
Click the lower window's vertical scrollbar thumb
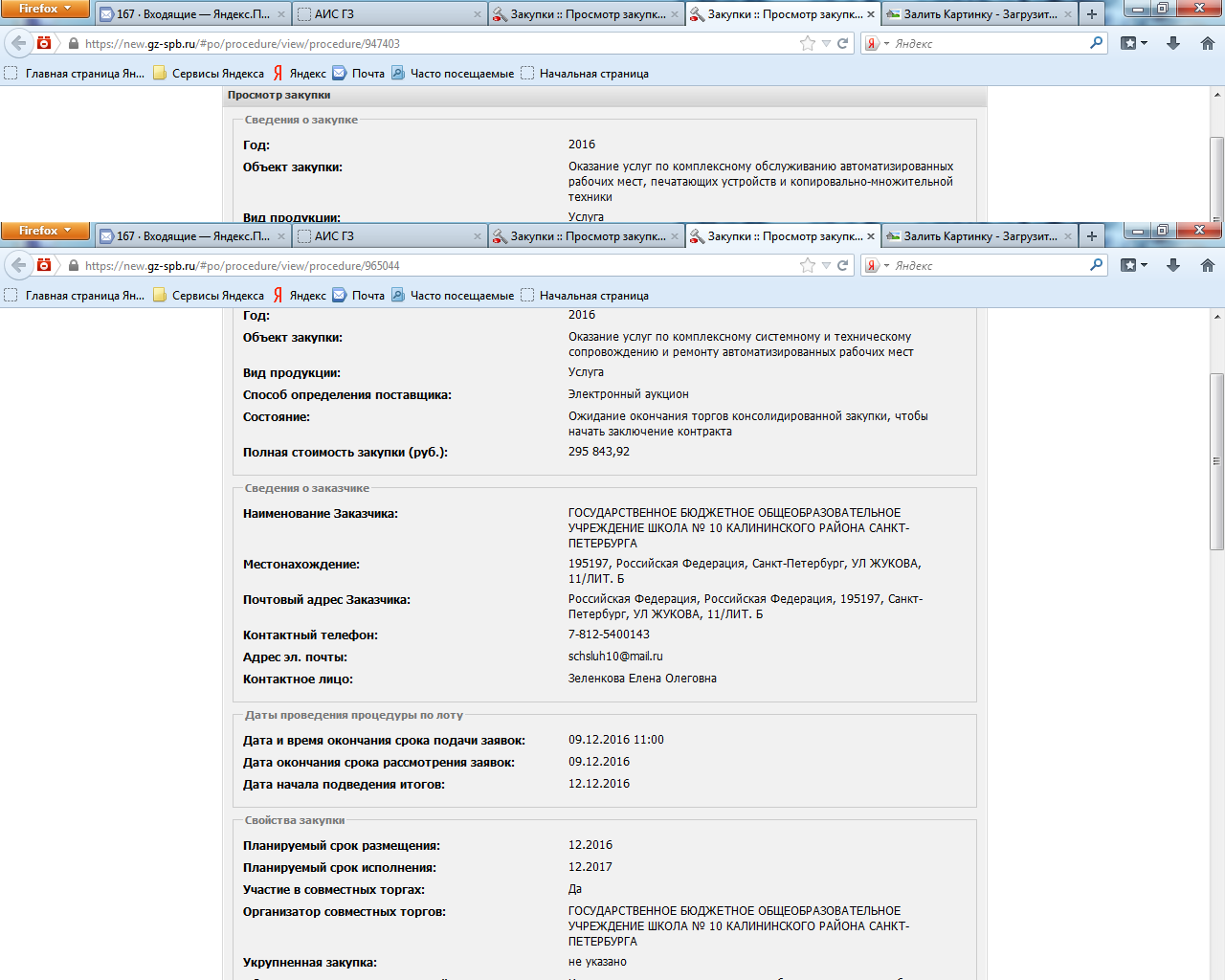tap(1217, 461)
